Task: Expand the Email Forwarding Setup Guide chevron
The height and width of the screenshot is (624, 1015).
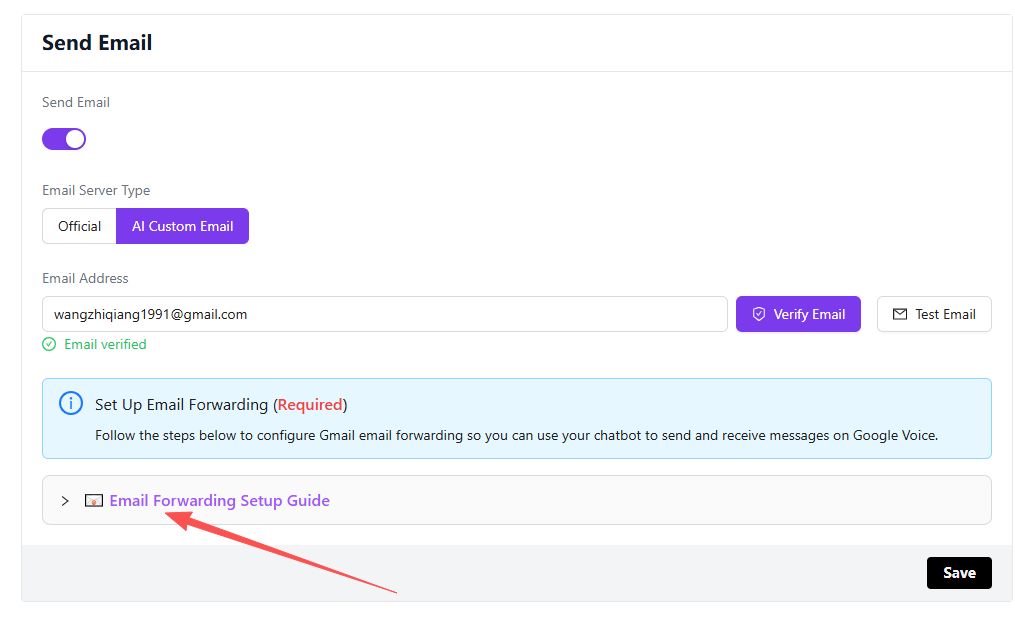Action: click(65, 501)
